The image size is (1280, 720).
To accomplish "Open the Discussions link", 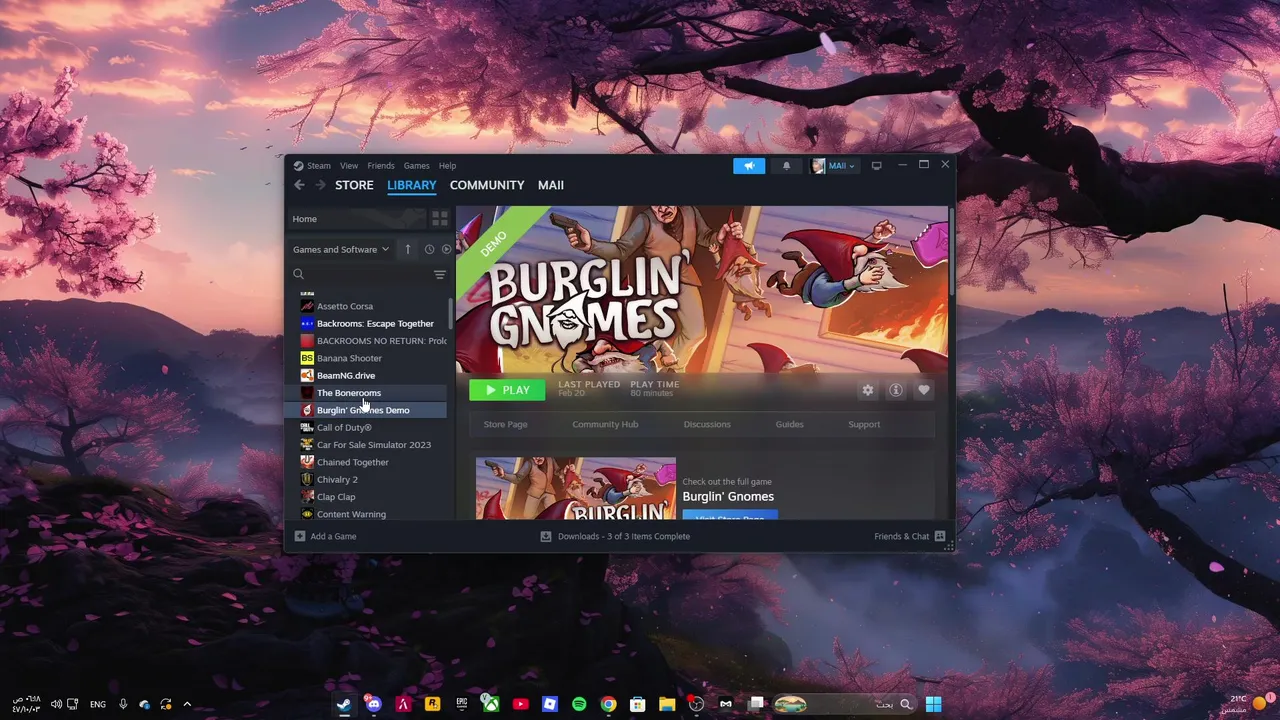I will coord(707,424).
